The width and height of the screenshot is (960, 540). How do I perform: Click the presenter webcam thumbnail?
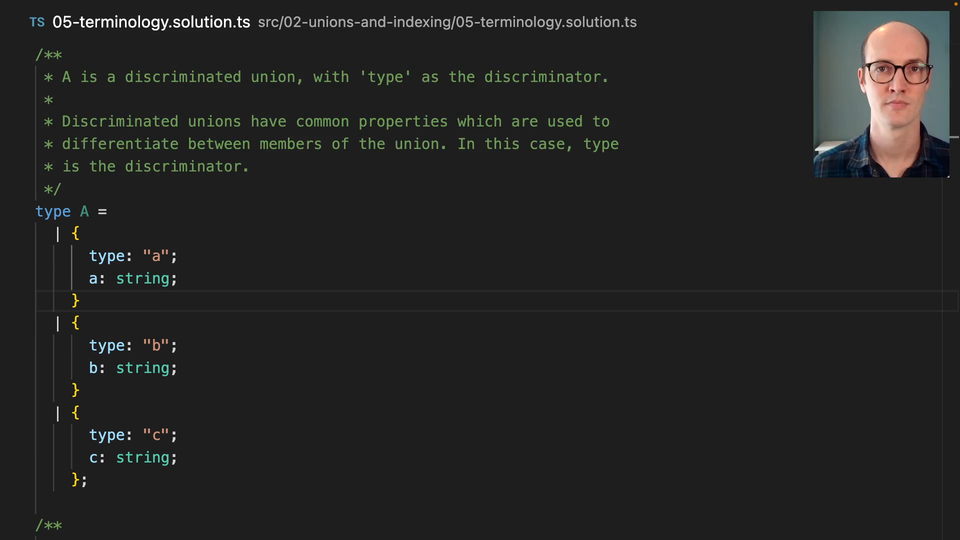pyautogui.click(x=881, y=94)
